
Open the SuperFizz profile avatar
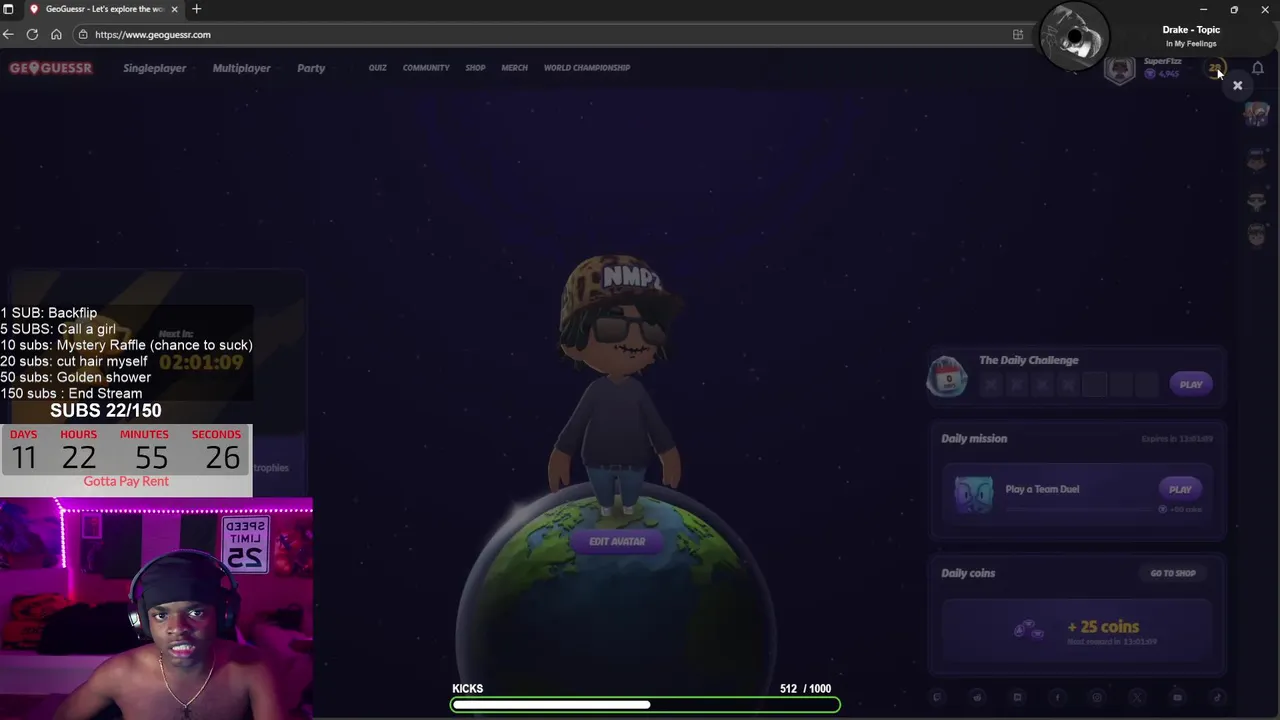(1120, 70)
